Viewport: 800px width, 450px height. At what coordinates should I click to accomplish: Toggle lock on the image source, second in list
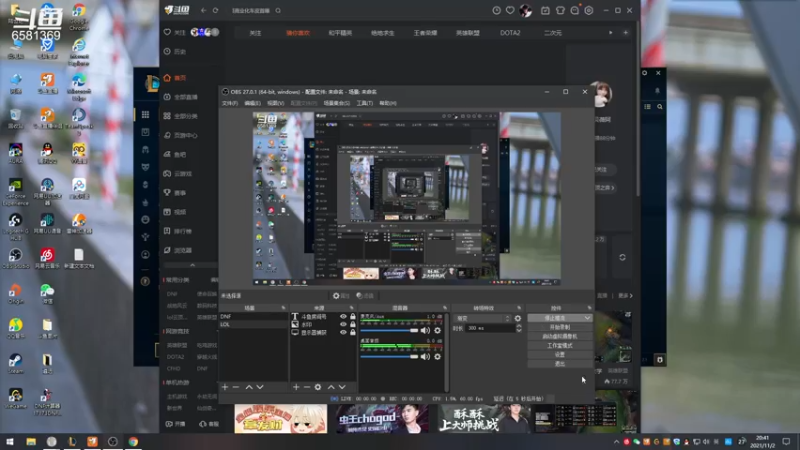(353, 324)
